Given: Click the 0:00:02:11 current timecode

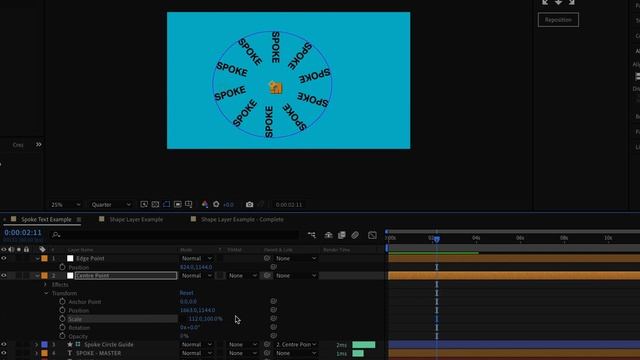Looking at the screenshot, I should click(23, 232).
